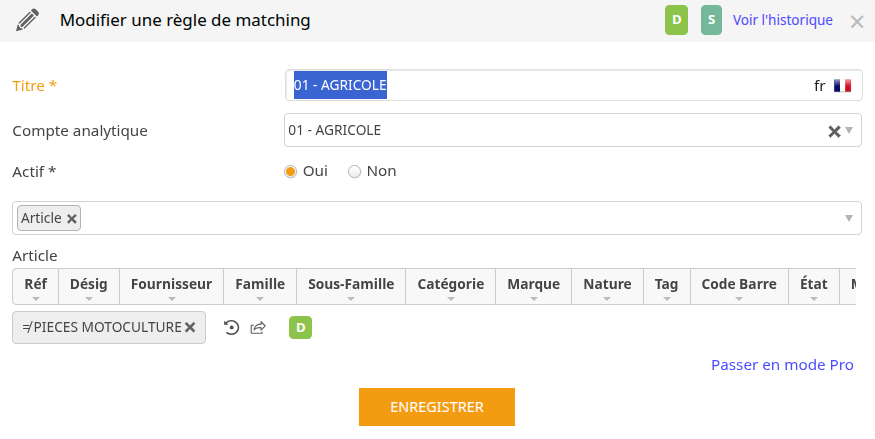Viewport: 875px width, 439px height.
Task: Click the ENREGISTRER button
Action: 437,407
